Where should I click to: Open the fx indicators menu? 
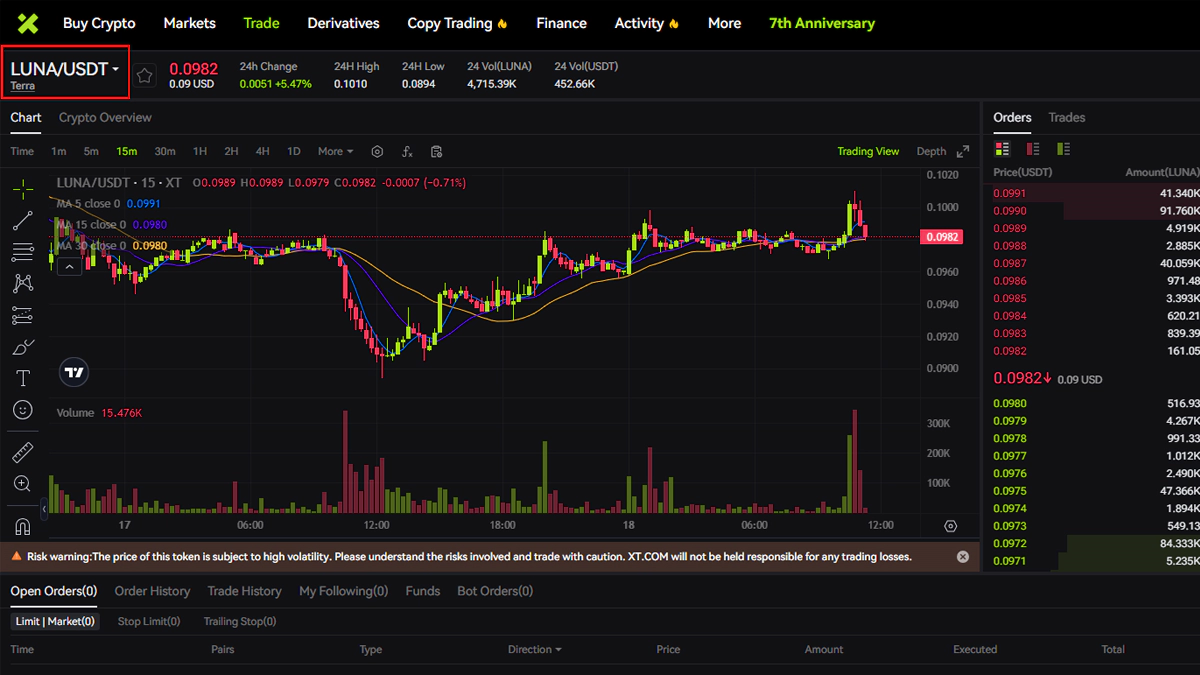[407, 152]
